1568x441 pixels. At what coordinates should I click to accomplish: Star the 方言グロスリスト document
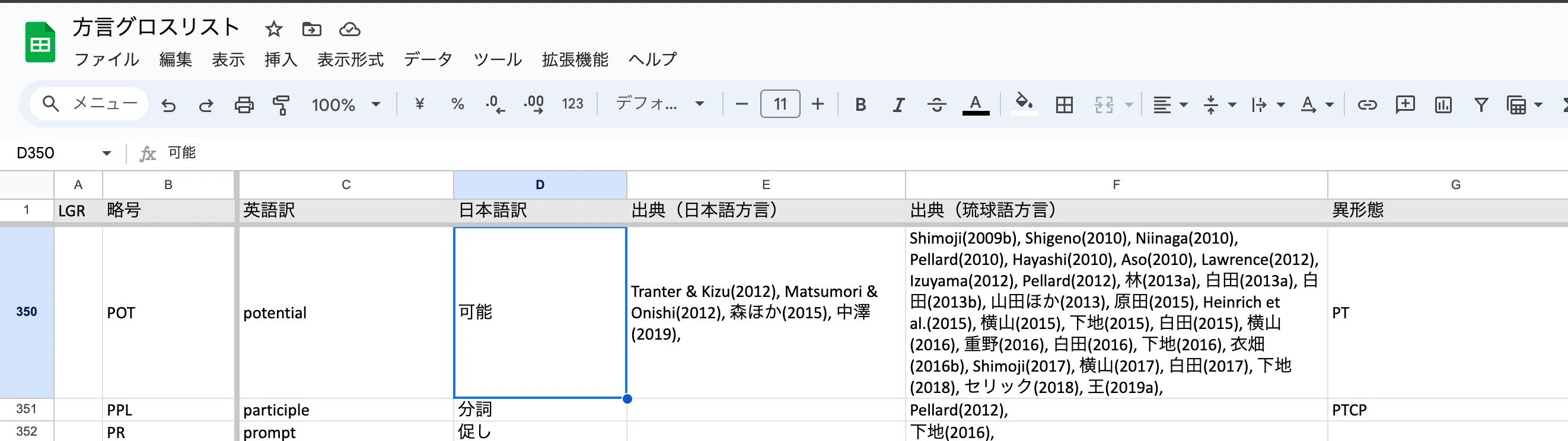point(273,28)
